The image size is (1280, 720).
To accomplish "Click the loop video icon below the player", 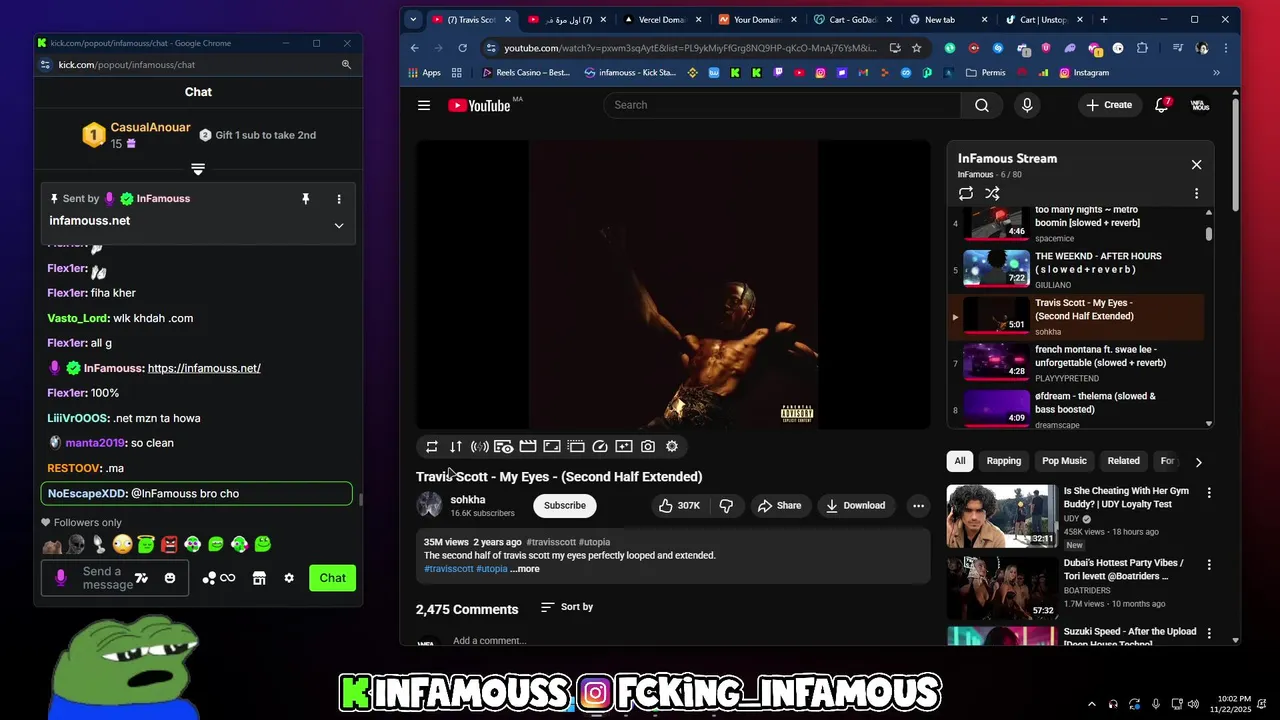I will point(432,447).
